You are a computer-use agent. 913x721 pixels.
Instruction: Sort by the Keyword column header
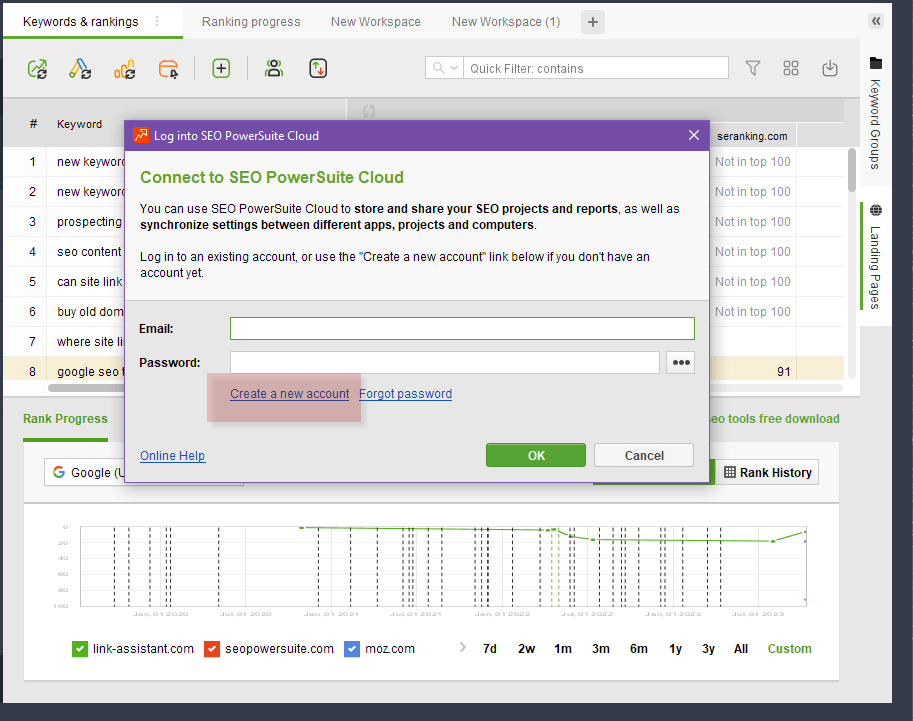coord(79,124)
